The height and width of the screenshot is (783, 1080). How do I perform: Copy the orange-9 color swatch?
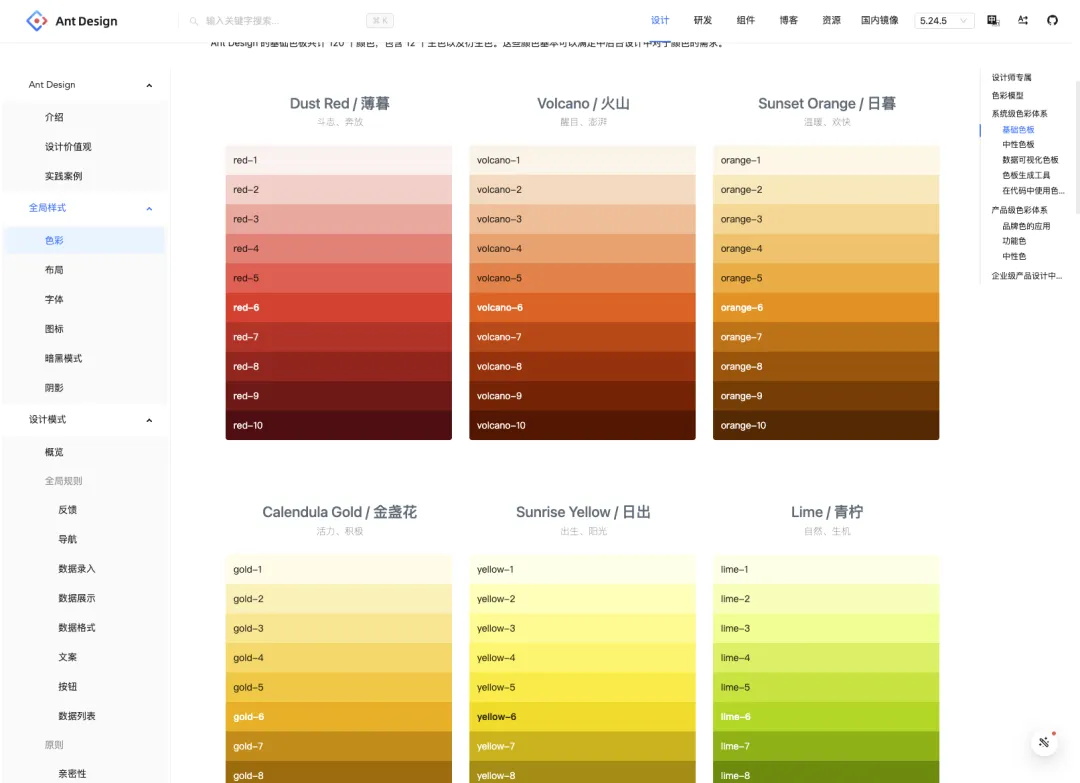827,396
